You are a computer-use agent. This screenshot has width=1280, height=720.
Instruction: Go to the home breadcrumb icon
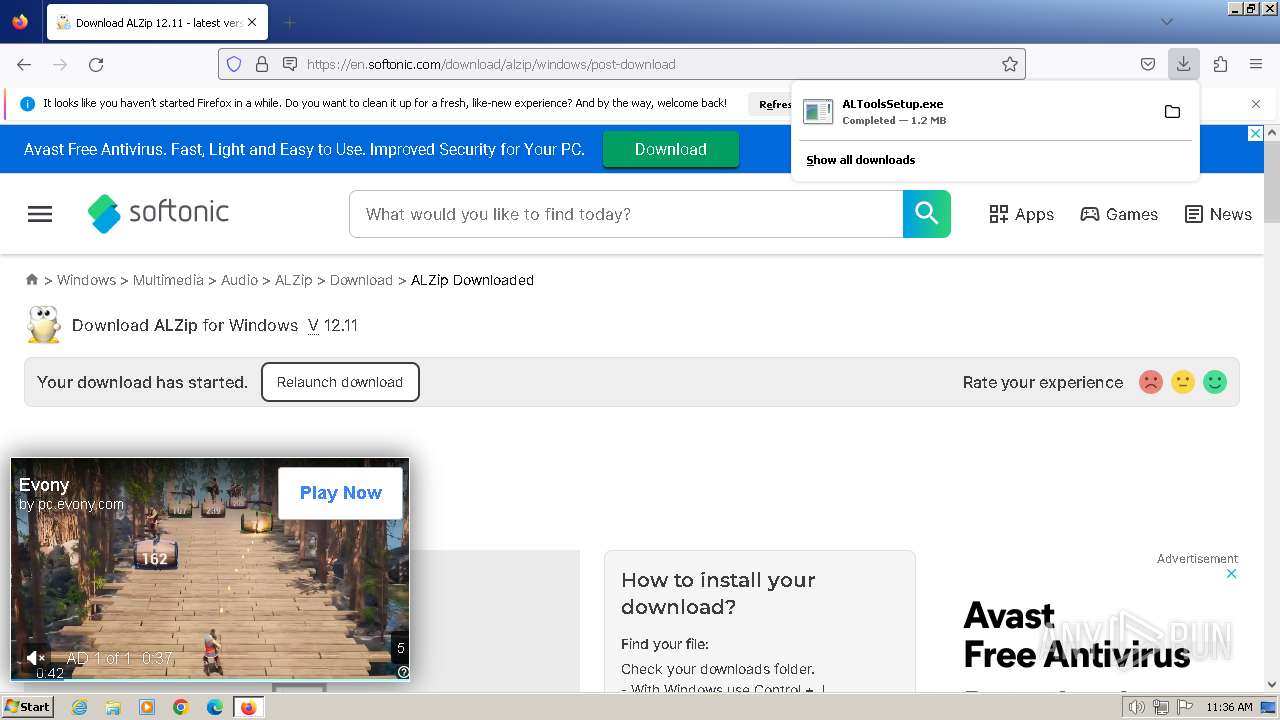pos(32,280)
